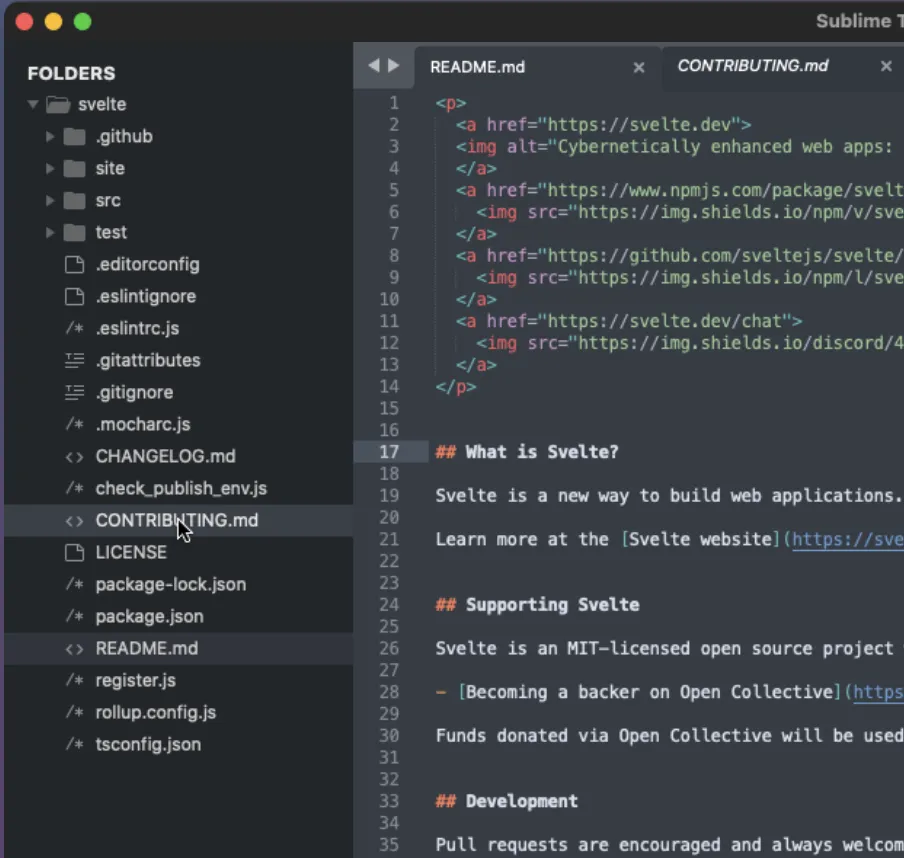Click the check_publish_env.js file icon
This screenshot has width=904, height=858.
tap(74, 488)
